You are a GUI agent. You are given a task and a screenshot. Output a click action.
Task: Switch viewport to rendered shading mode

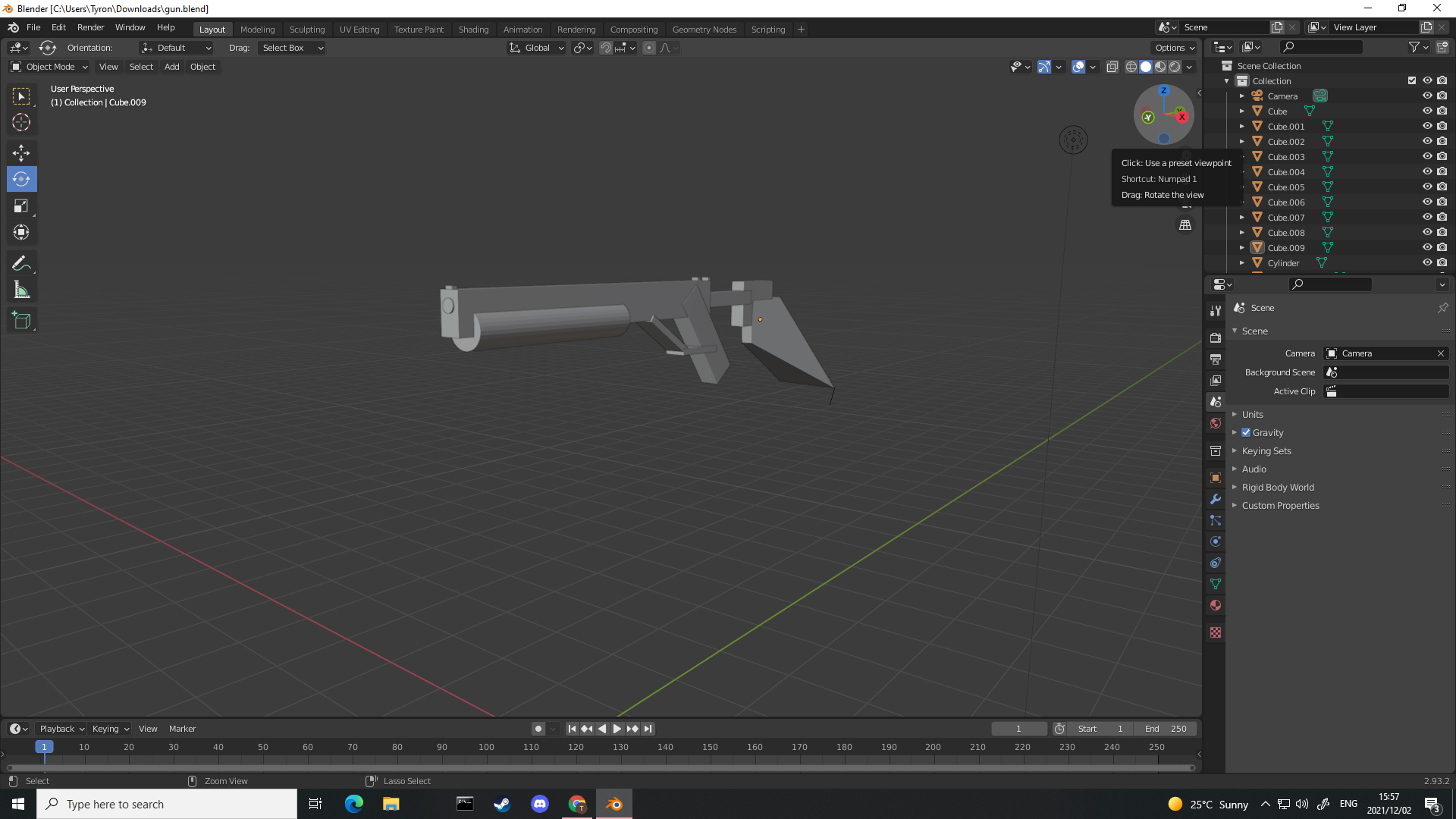point(1175,67)
